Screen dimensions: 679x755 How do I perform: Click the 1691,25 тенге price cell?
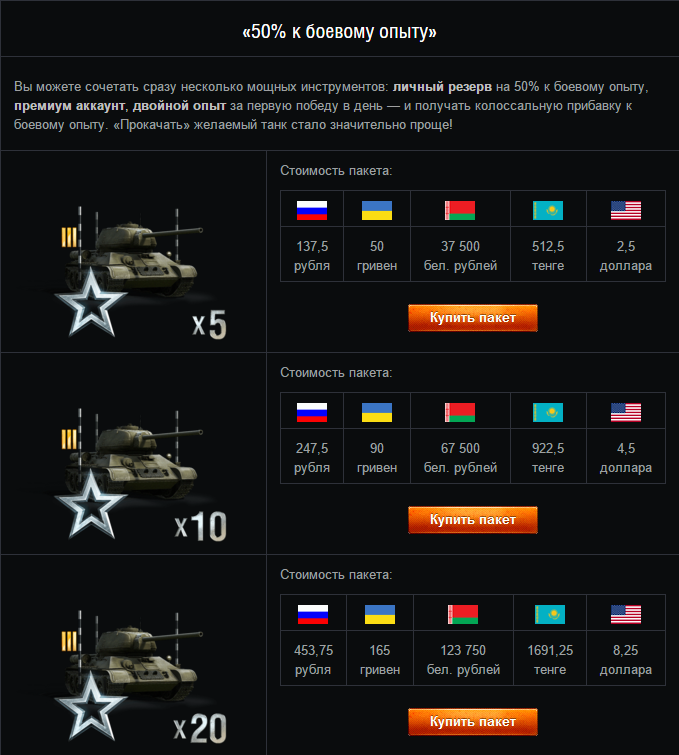coord(550,660)
